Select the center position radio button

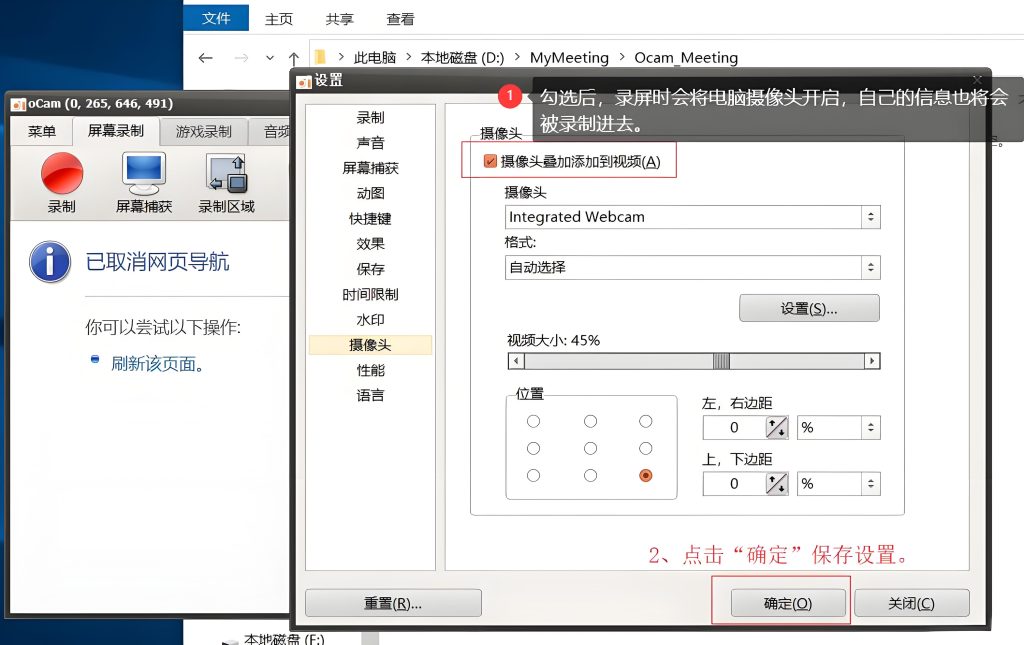(590, 448)
